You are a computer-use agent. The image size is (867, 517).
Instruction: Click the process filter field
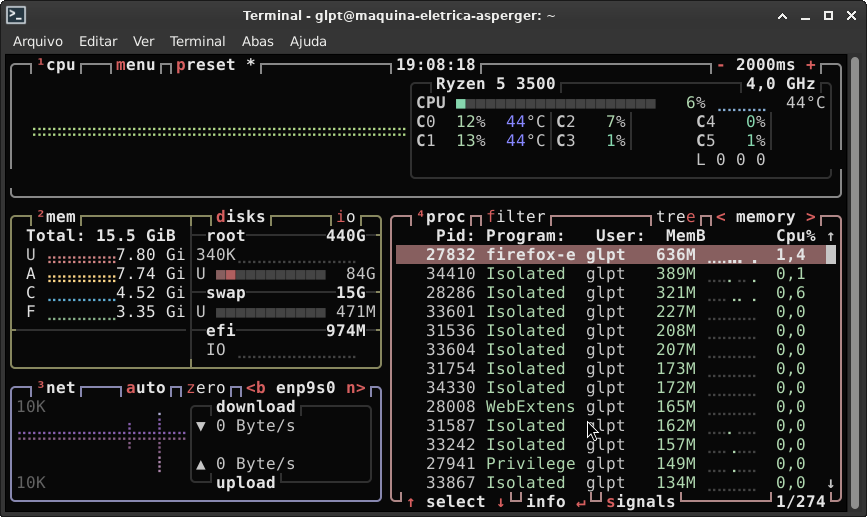point(516,217)
